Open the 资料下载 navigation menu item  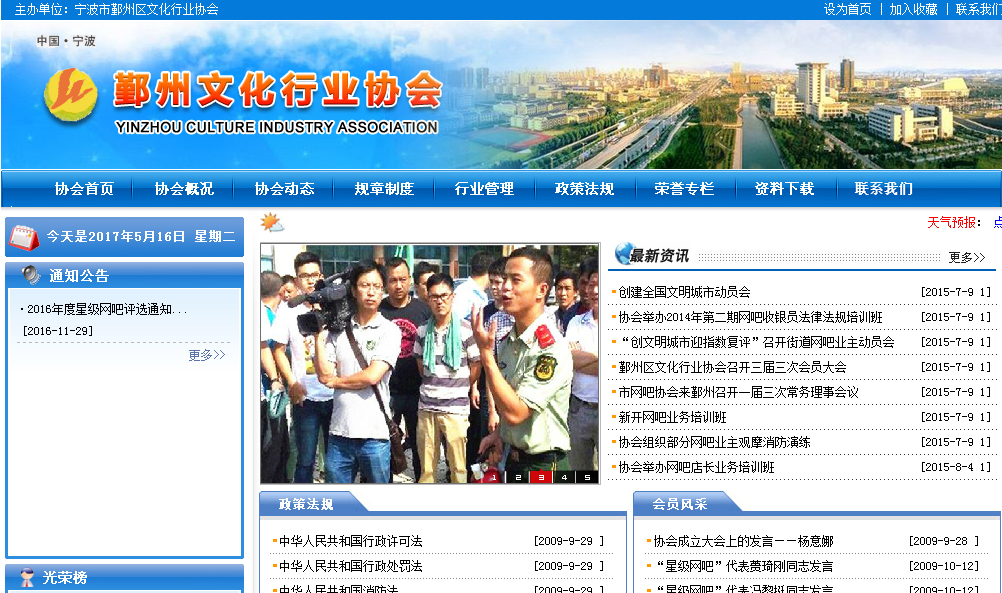tap(784, 189)
